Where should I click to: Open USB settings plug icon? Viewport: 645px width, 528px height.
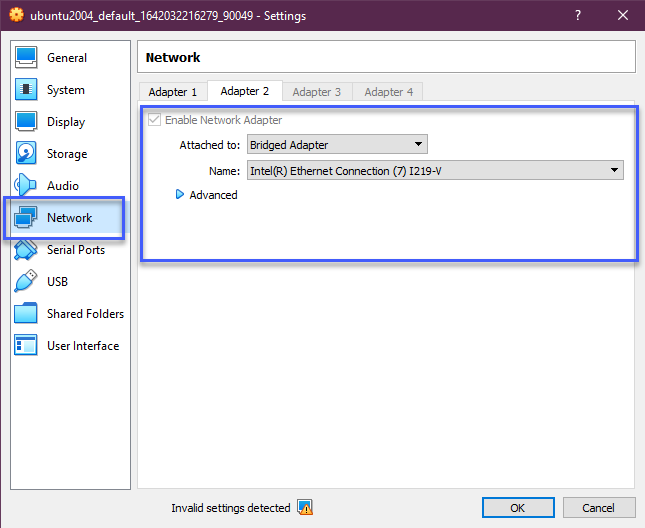click(x=26, y=282)
